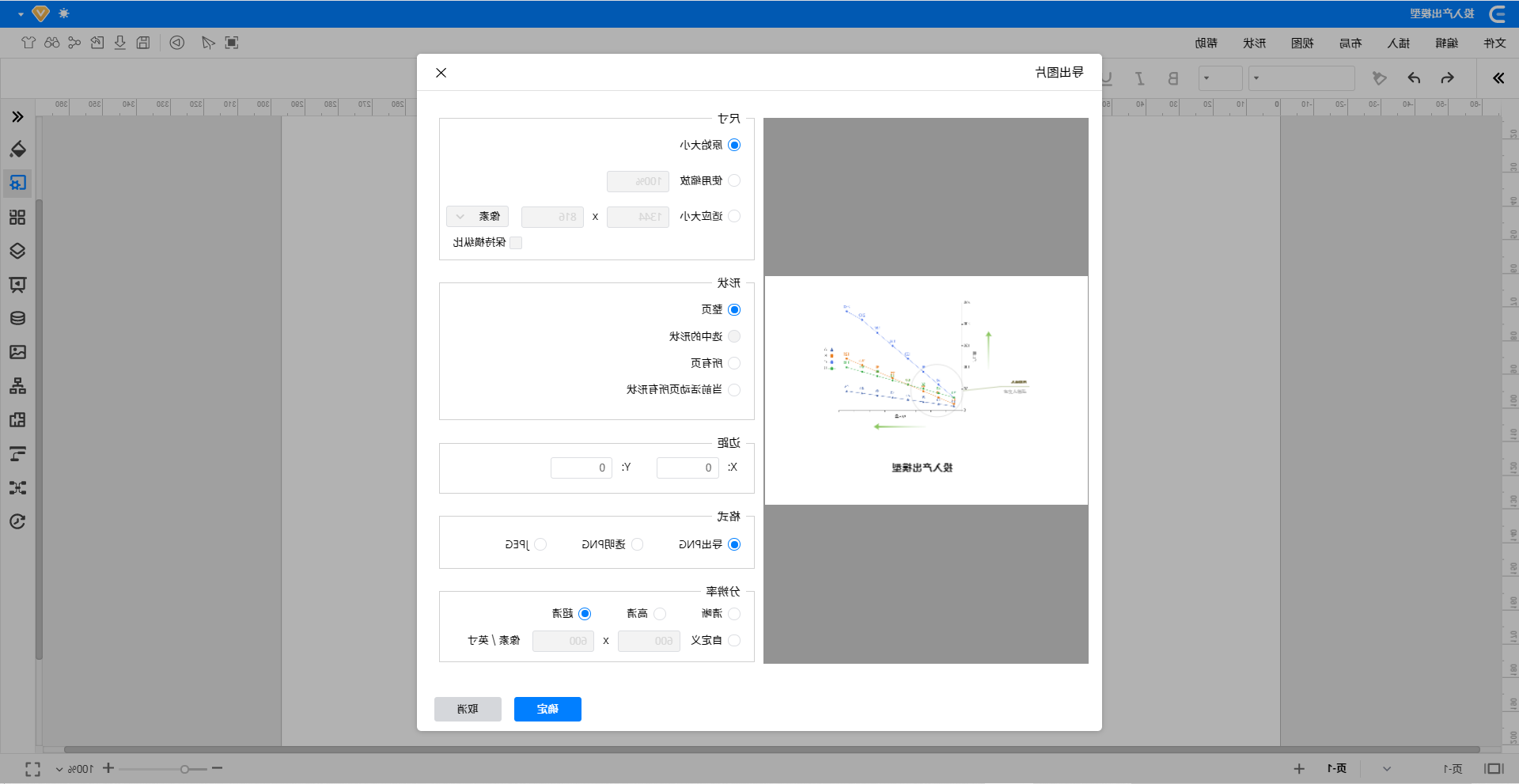Open the title bar quick-access dropdown arrow
Screen dimensions: 1519x784
(x=21, y=14)
